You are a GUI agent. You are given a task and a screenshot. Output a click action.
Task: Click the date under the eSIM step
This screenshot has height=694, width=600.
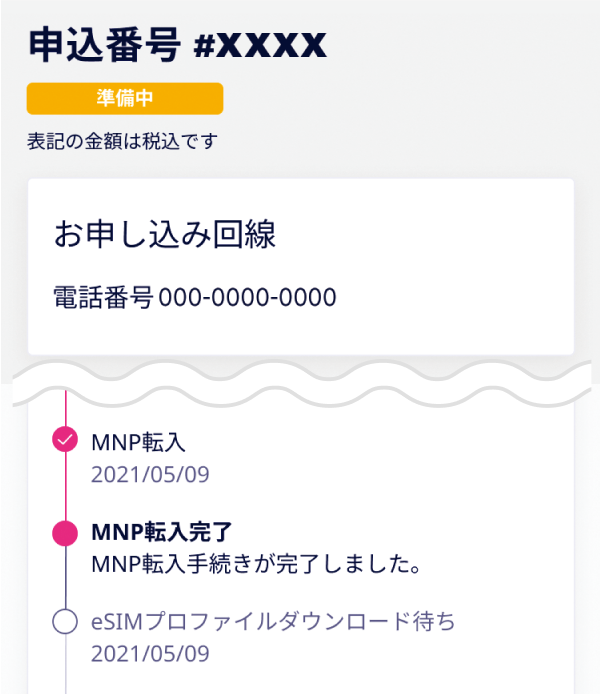pyautogui.click(x=150, y=654)
